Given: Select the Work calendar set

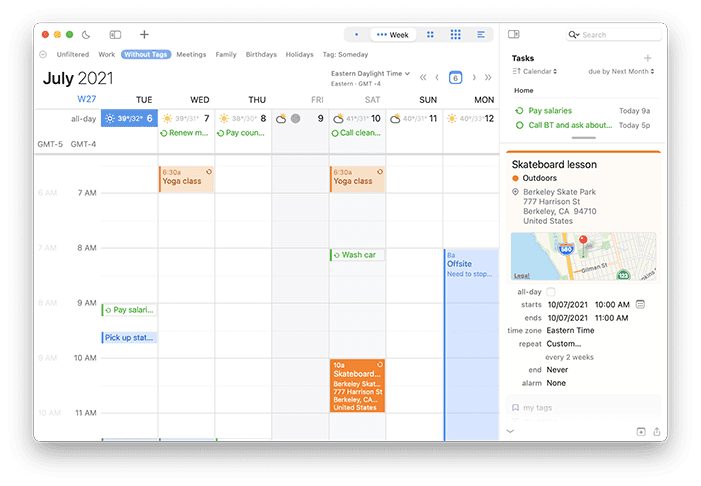Looking at the screenshot, I should pyautogui.click(x=107, y=55).
